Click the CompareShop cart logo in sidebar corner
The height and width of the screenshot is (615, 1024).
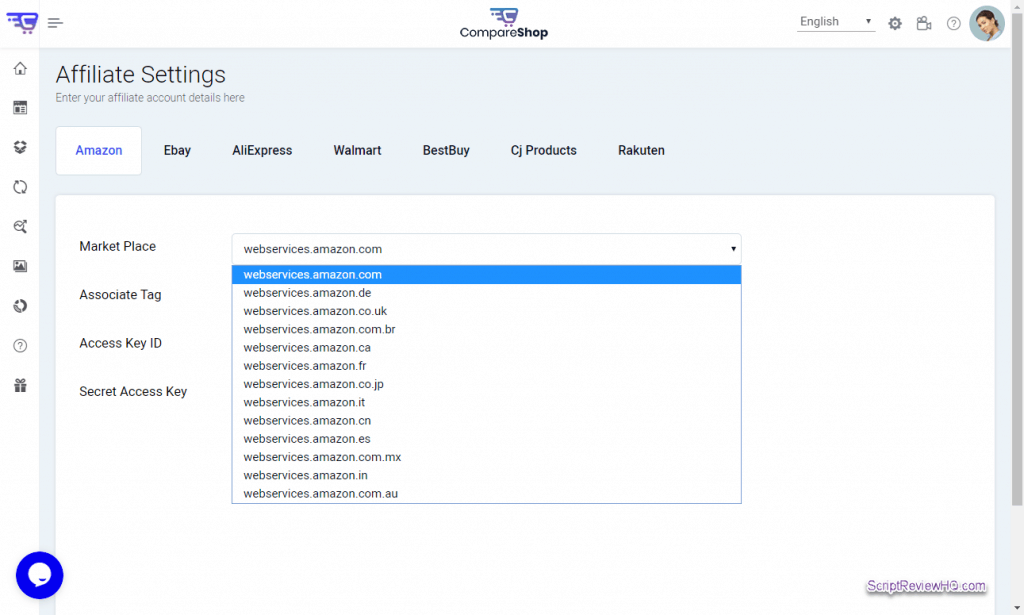(22, 22)
